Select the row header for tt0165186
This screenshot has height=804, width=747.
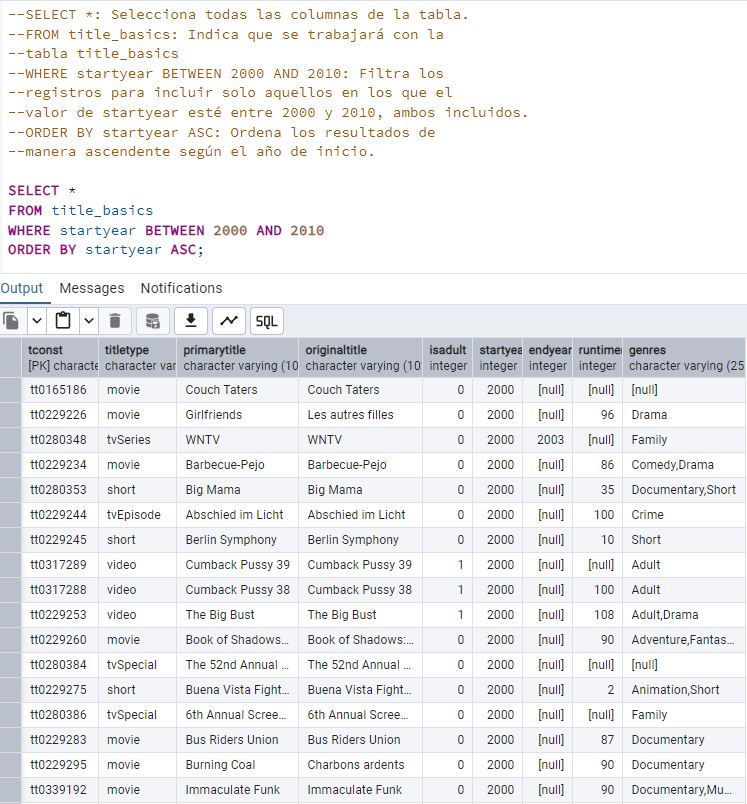11,390
